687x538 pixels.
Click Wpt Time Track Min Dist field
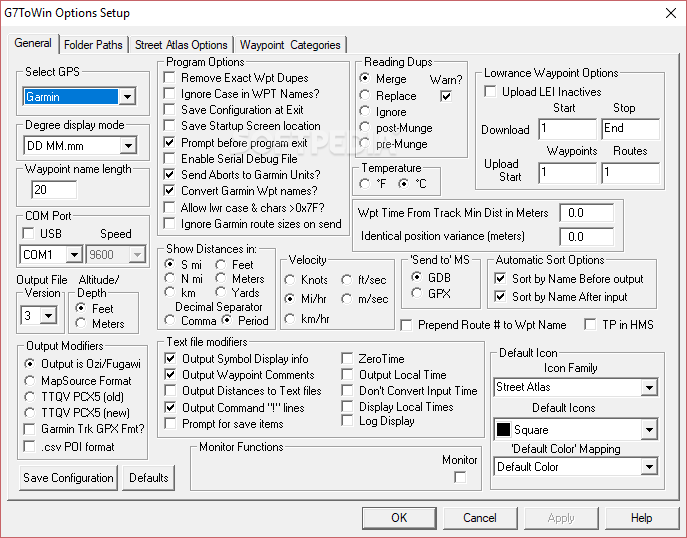click(587, 213)
